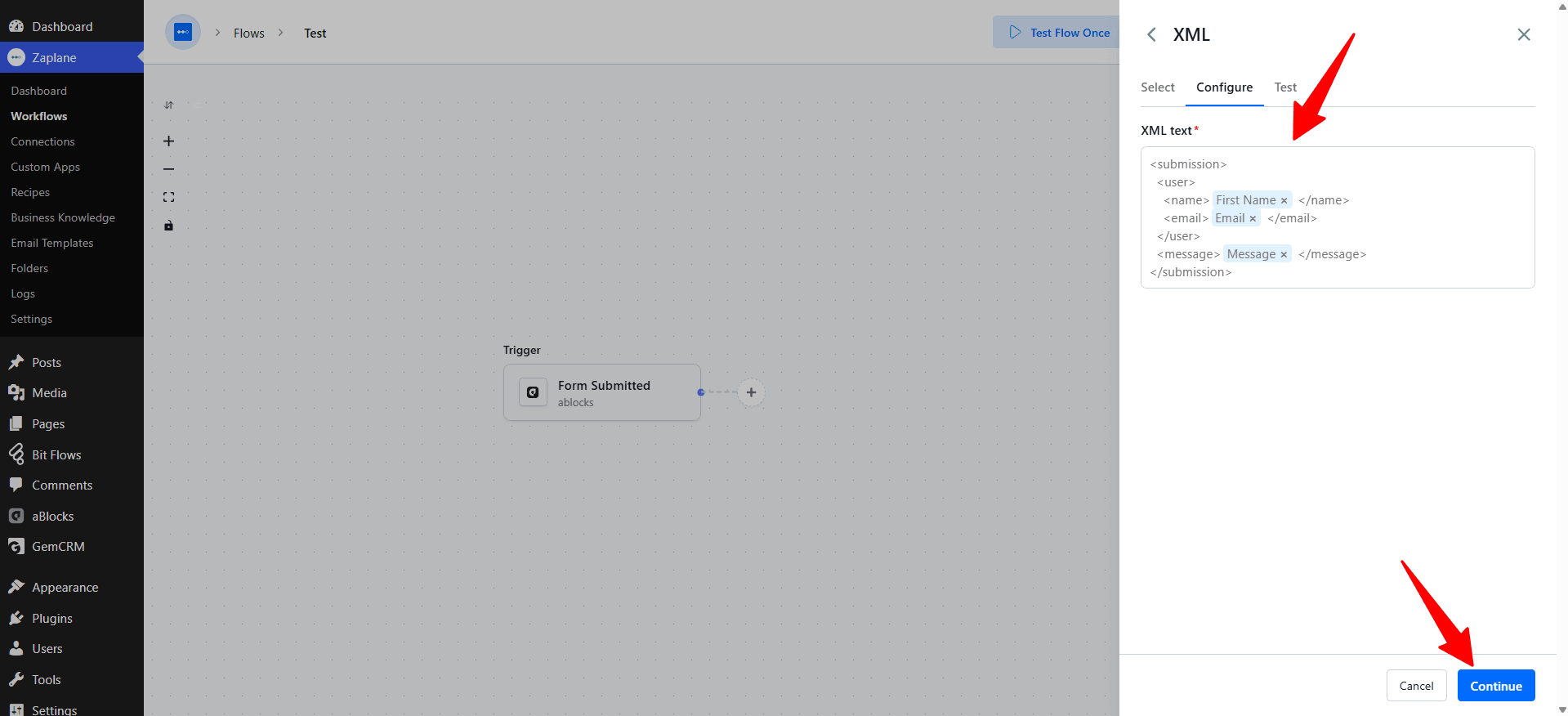Open Connections in Zaplane submenu
The height and width of the screenshot is (716, 1568).
click(x=42, y=141)
